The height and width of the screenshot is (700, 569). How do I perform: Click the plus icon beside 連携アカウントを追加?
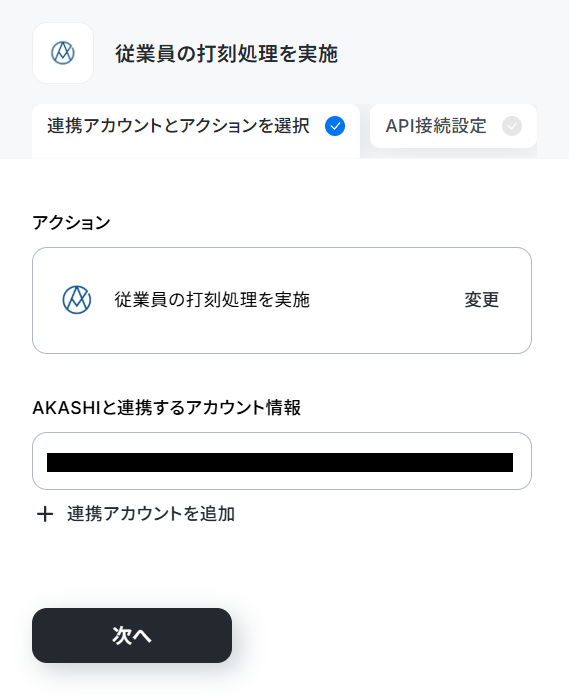[x=45, y=514]
